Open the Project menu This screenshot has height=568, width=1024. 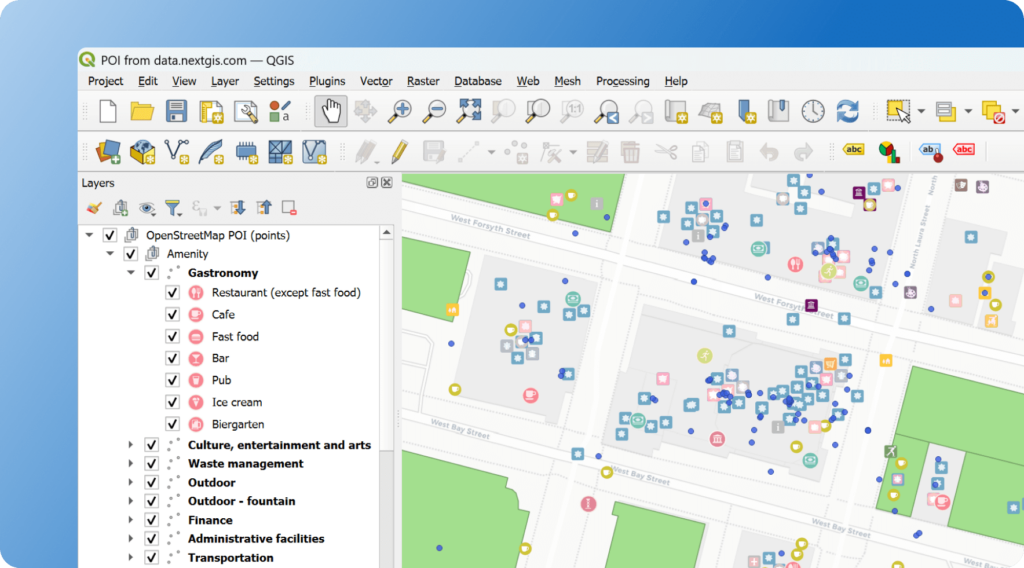coord(105,81)
